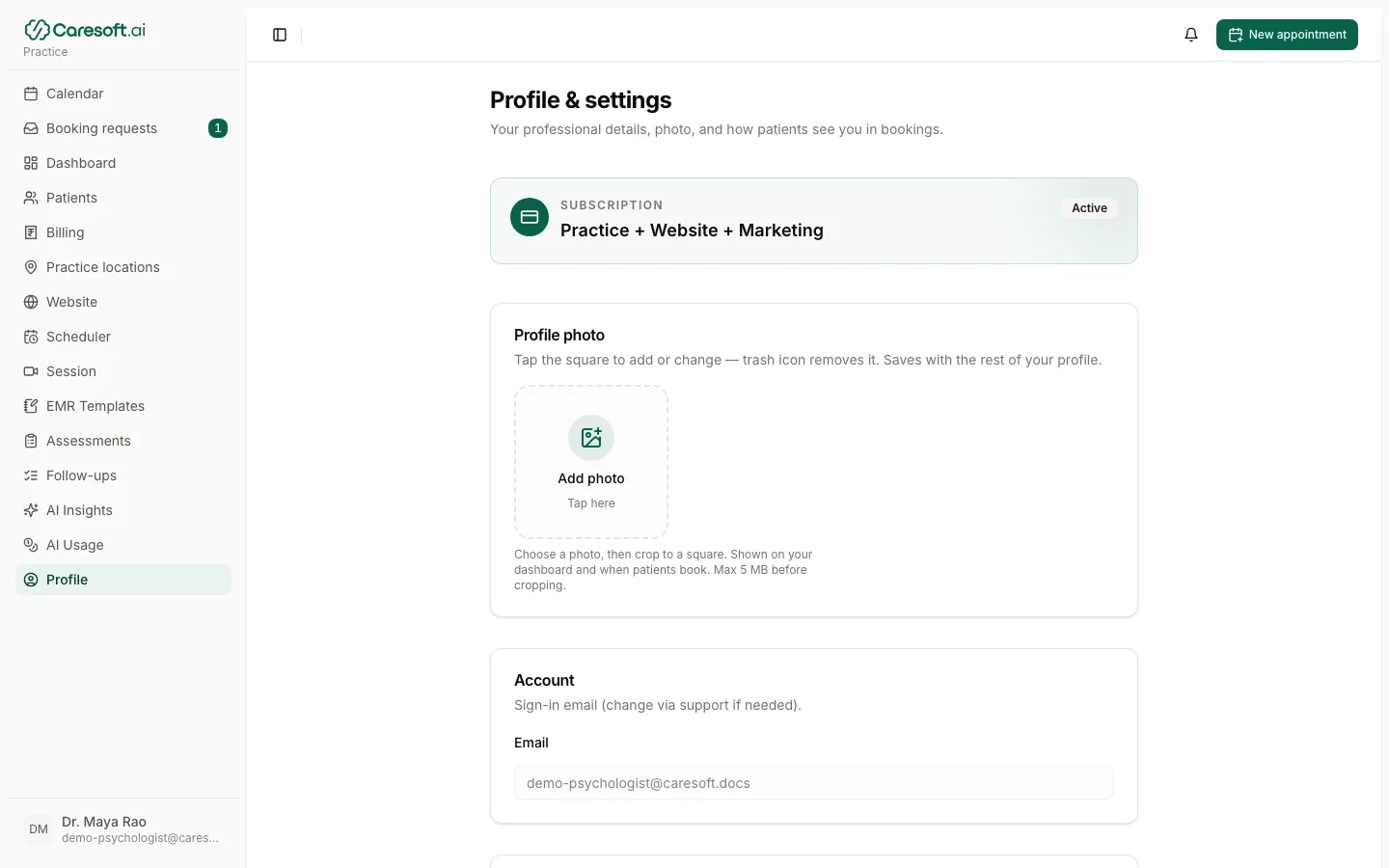Screen dimensions: 1389x868
Task: Select the Profile menu item
Action: coord(123,580)
